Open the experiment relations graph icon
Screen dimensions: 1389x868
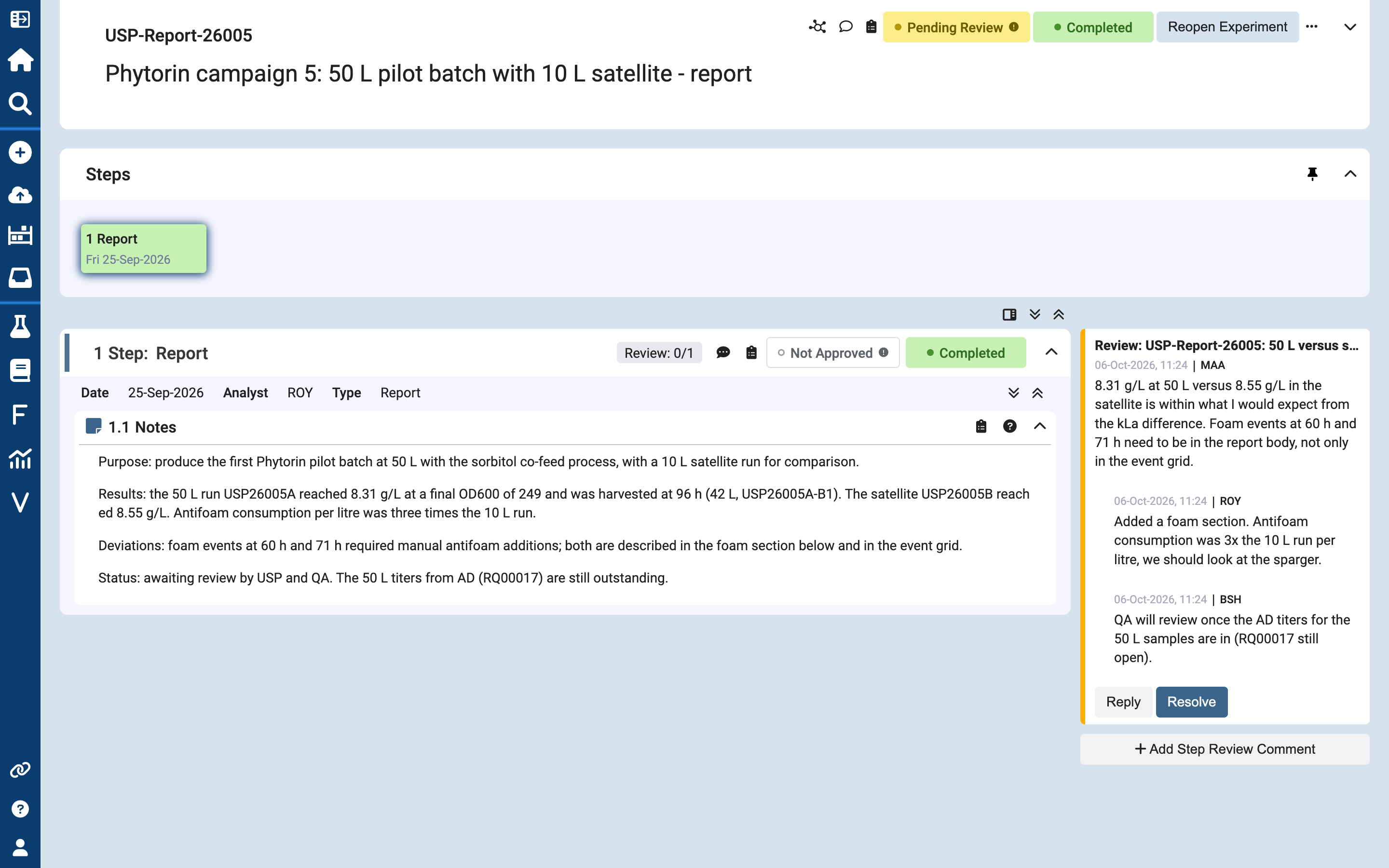(x=817, y=27)
